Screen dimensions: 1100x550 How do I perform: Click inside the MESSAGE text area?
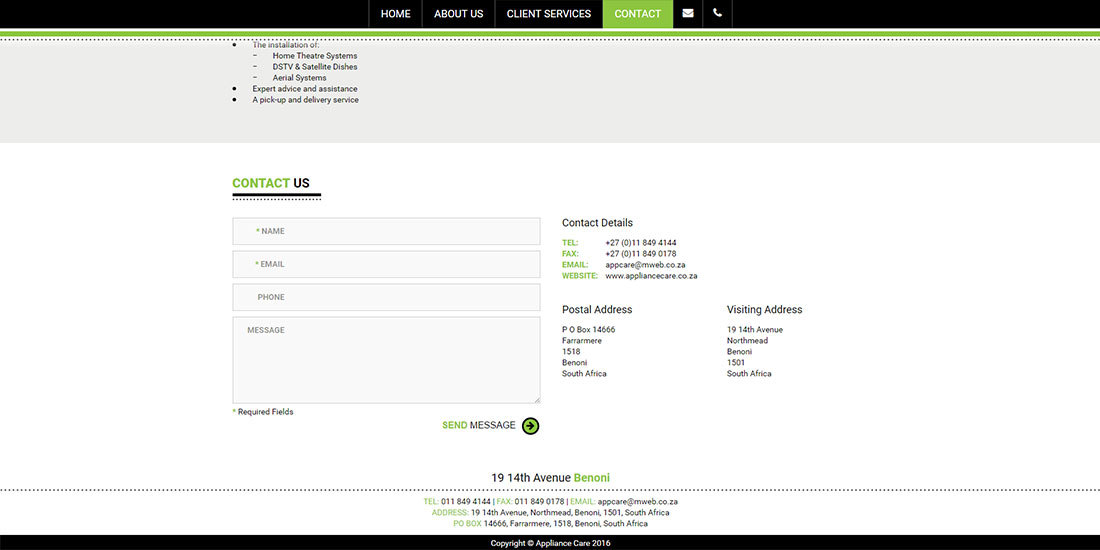[x=387, y=360]
